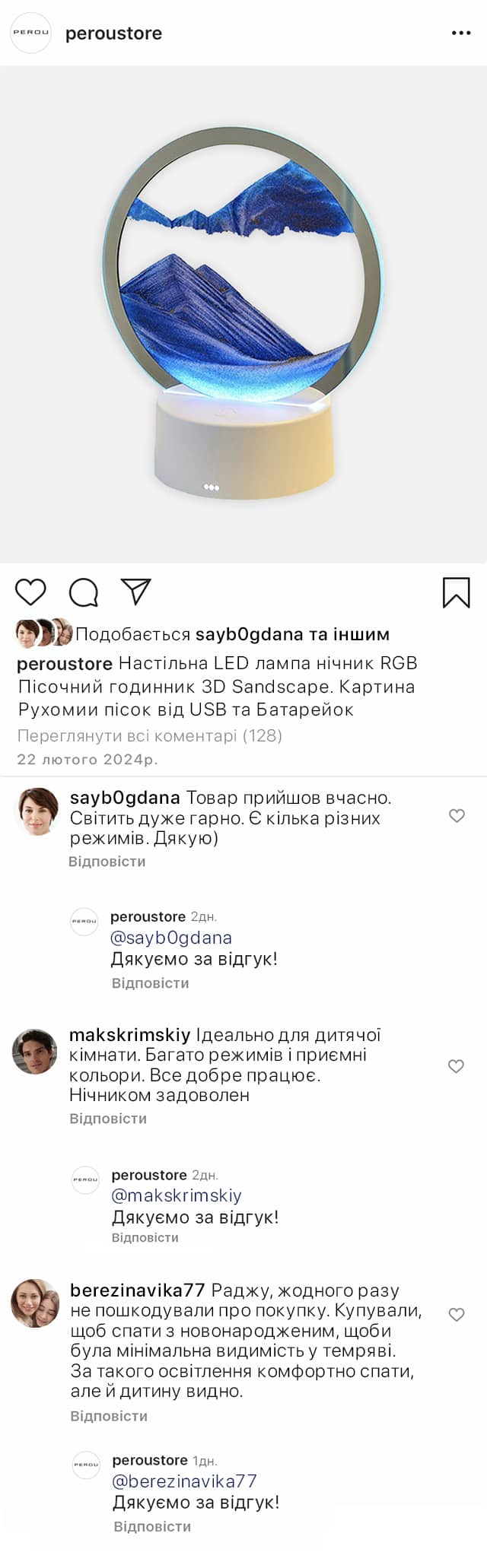The width and height of the screenshot is (487, 1568).
Task: Open the @berezinavika77 mention link
Action: click(x=184, y=1481)
